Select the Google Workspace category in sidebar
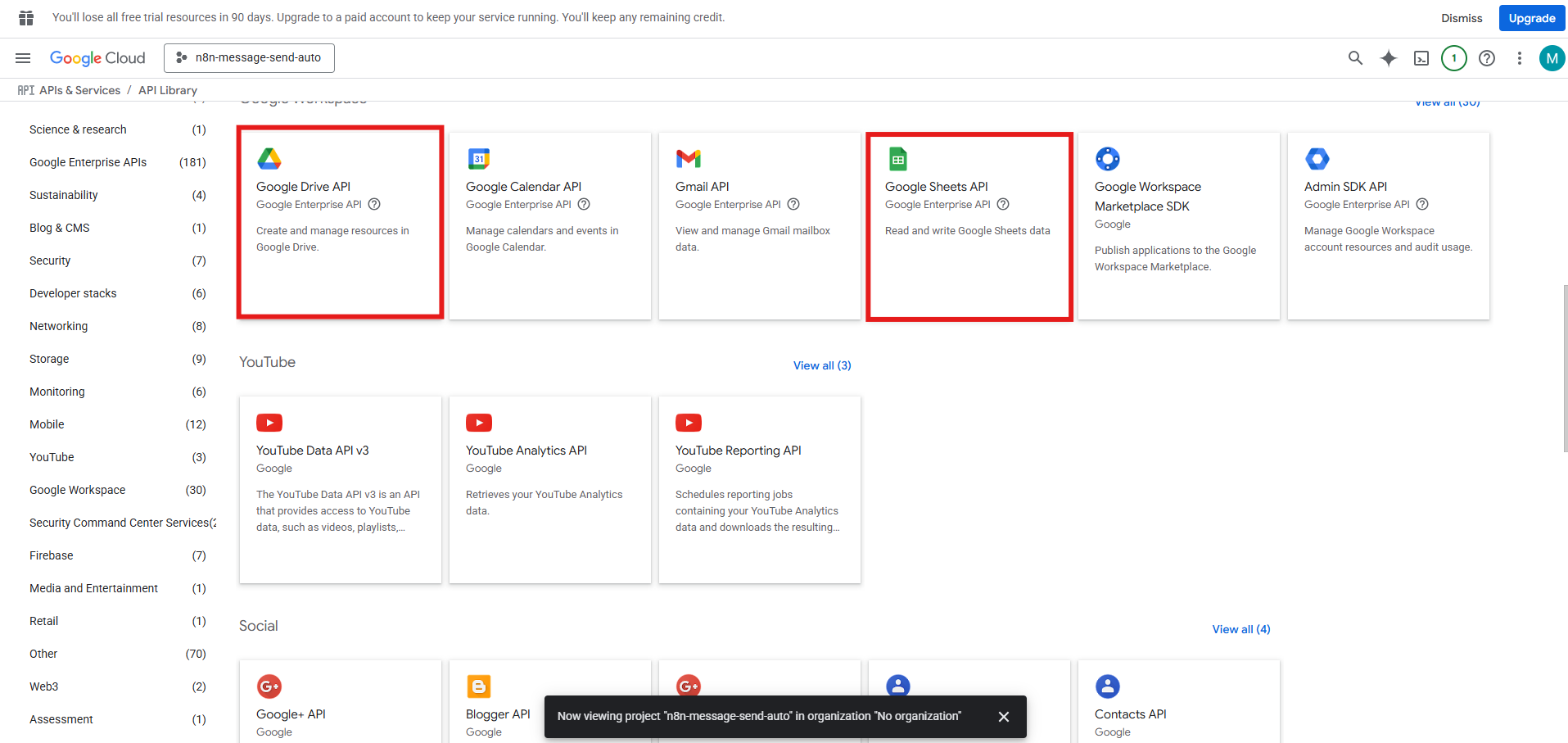This screenshot has height=743, width=1568. point(77,490)
